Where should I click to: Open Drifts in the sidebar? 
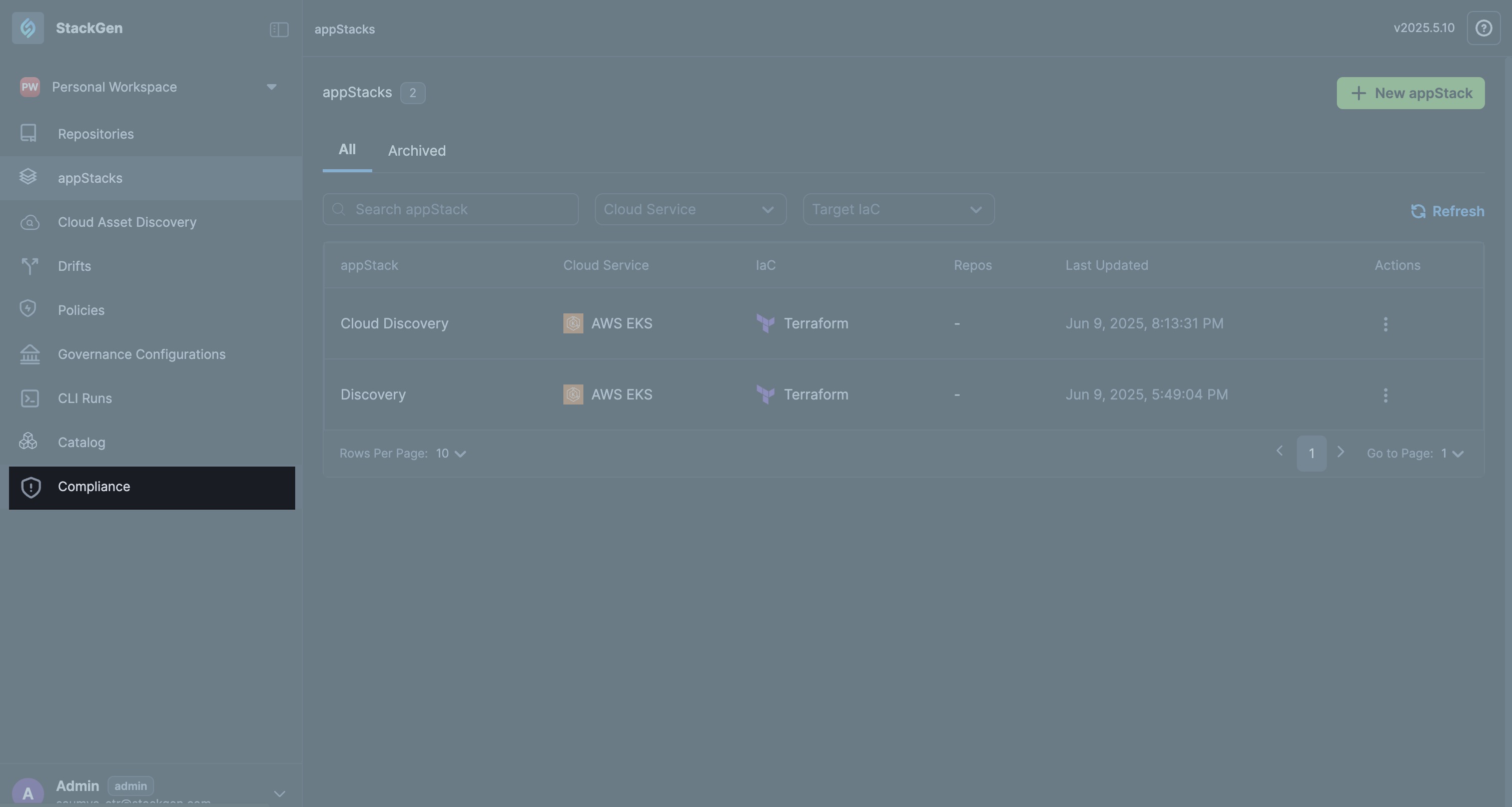pos(151,266)
